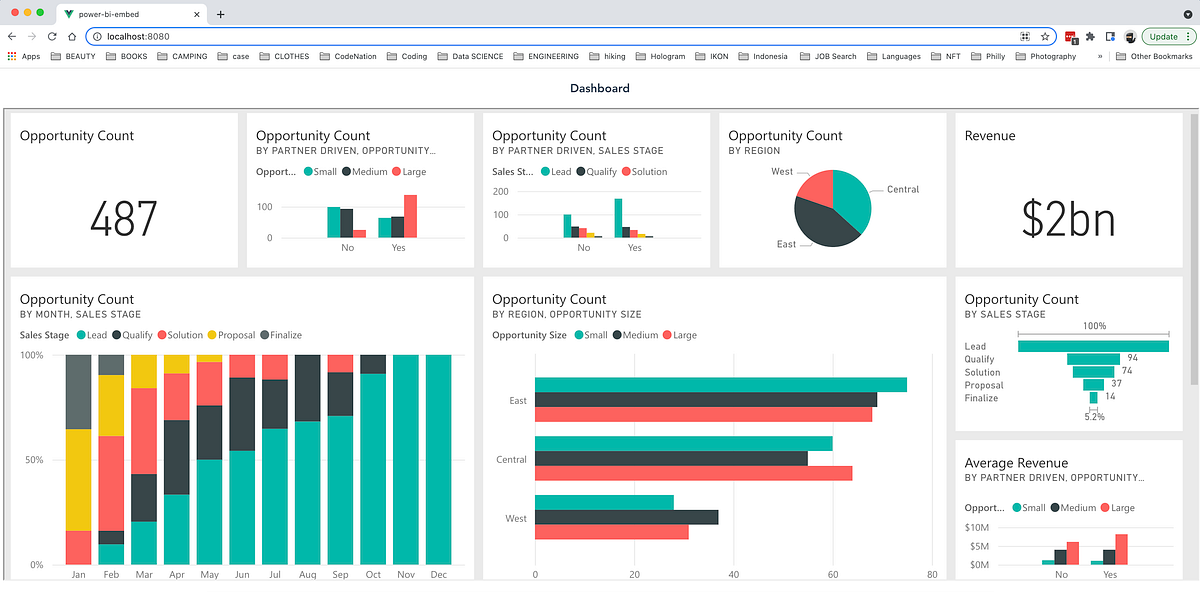
Task: Bookmark the page using the star icon
Action: tap(1045, 35)
